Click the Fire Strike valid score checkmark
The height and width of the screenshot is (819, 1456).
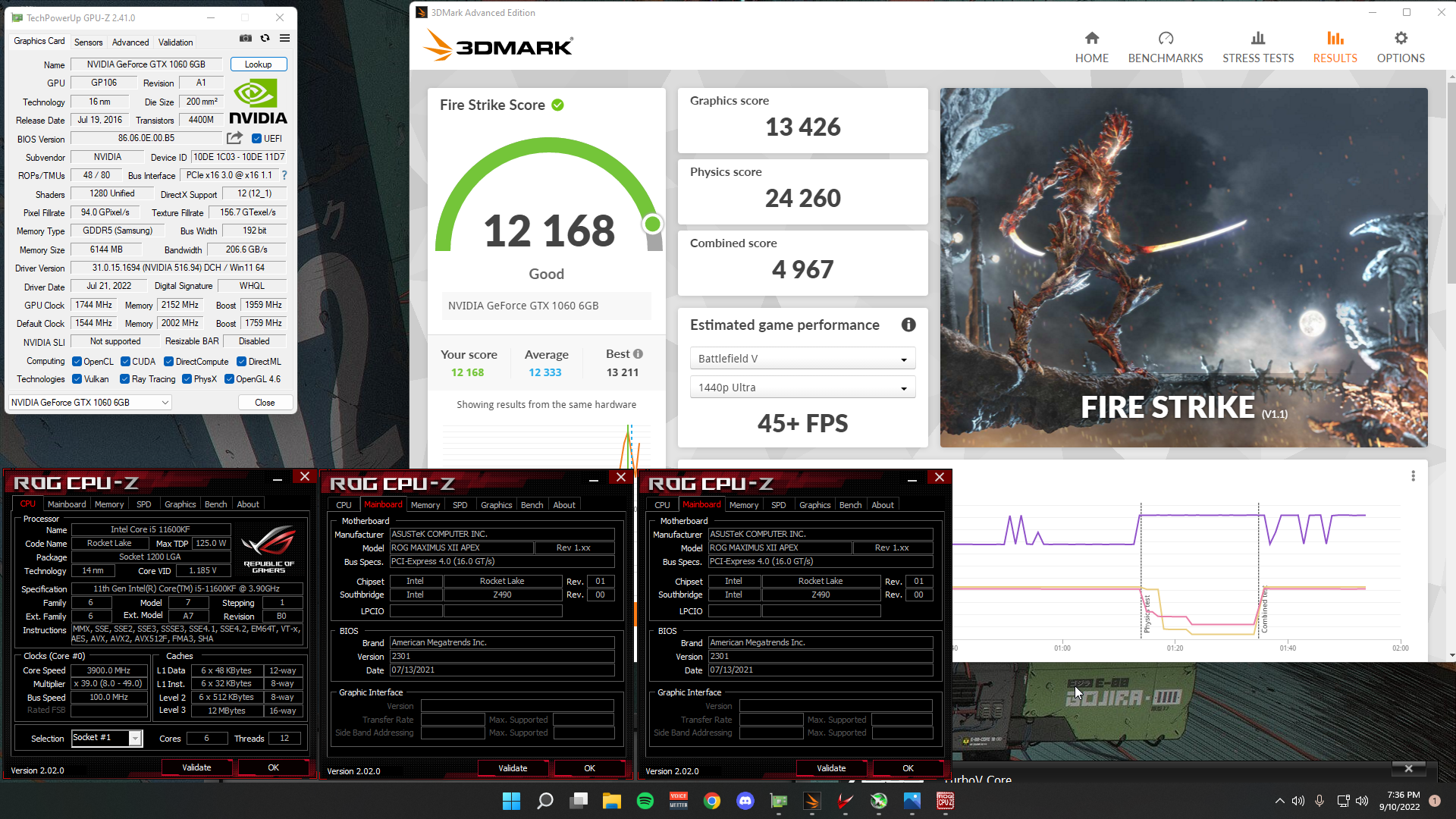pos(557,105)
